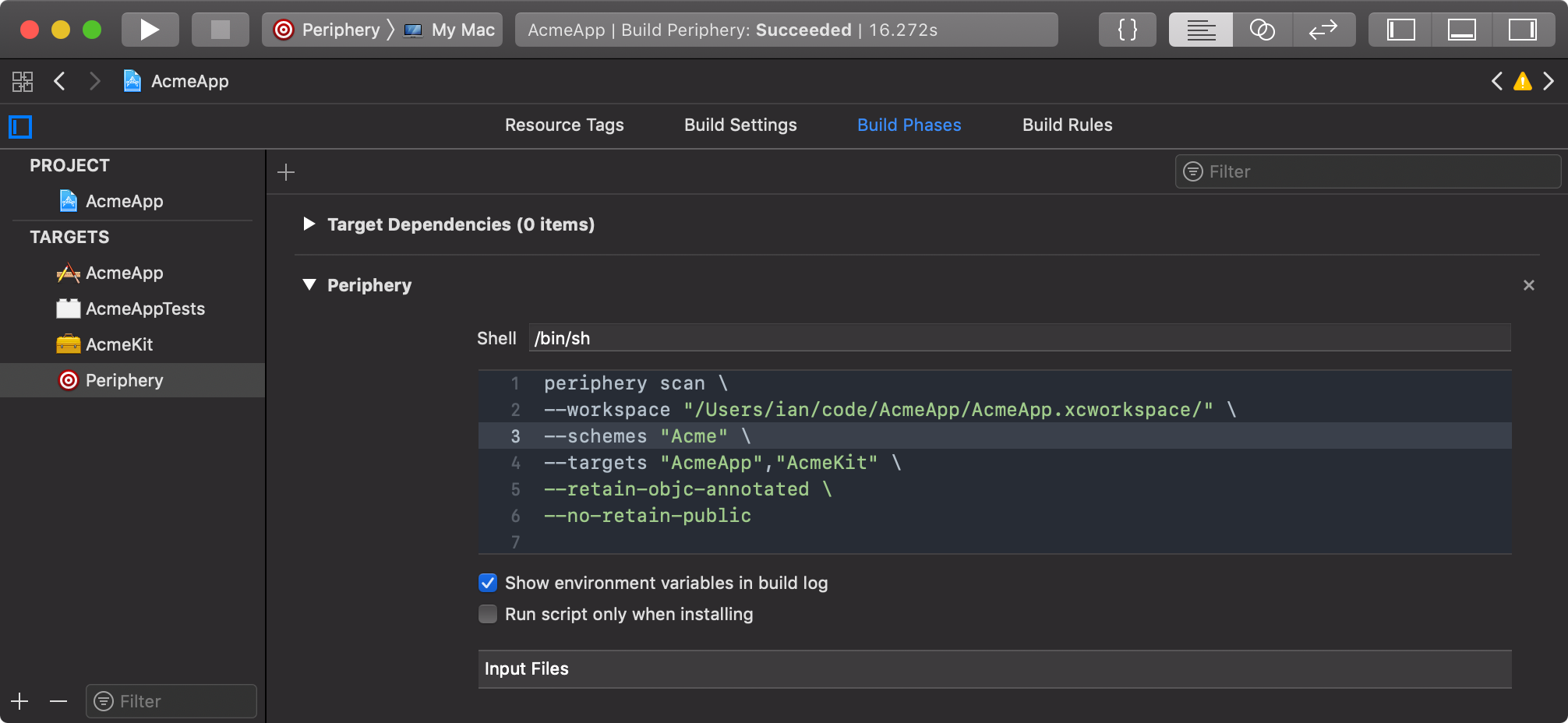This screenshot has width=1568, height=723.
Task: Click the Stop build button
Action: (x=221, y=30)
